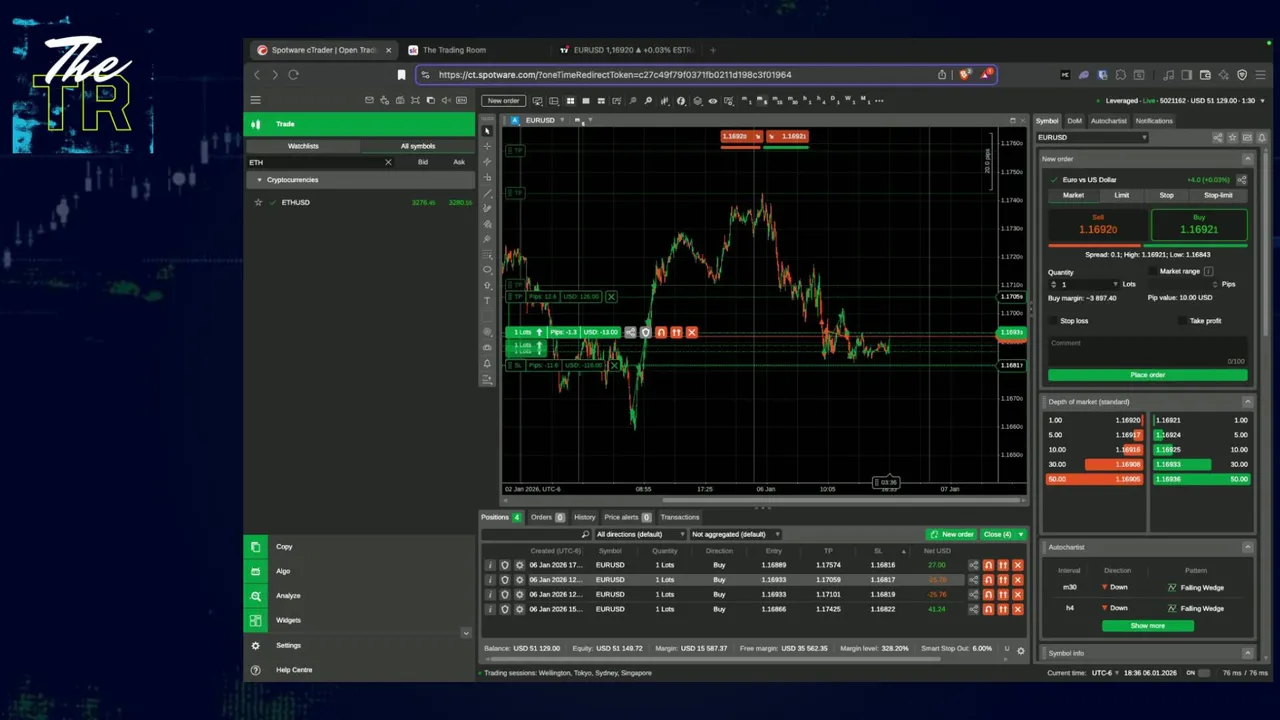Image resolution: width=1280 pixels, height=720 pixels.
Task: Switch to the Orders tab
Action: coord(547,518)
